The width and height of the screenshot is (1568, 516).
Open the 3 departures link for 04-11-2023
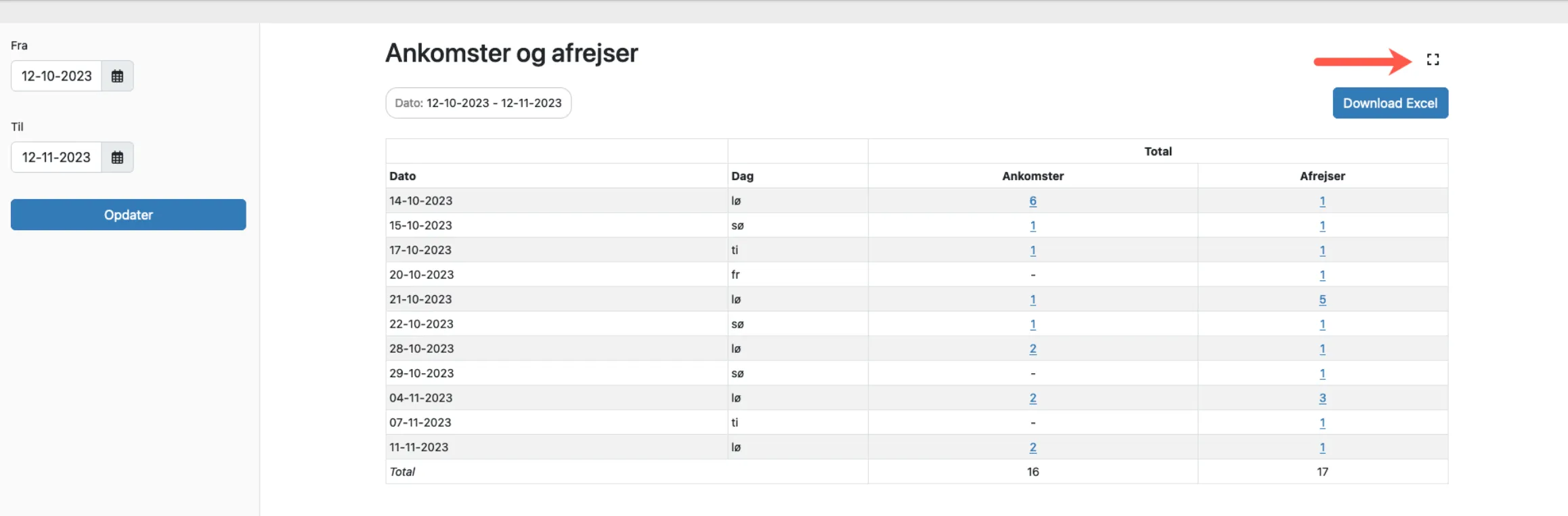coord(1322,398)
